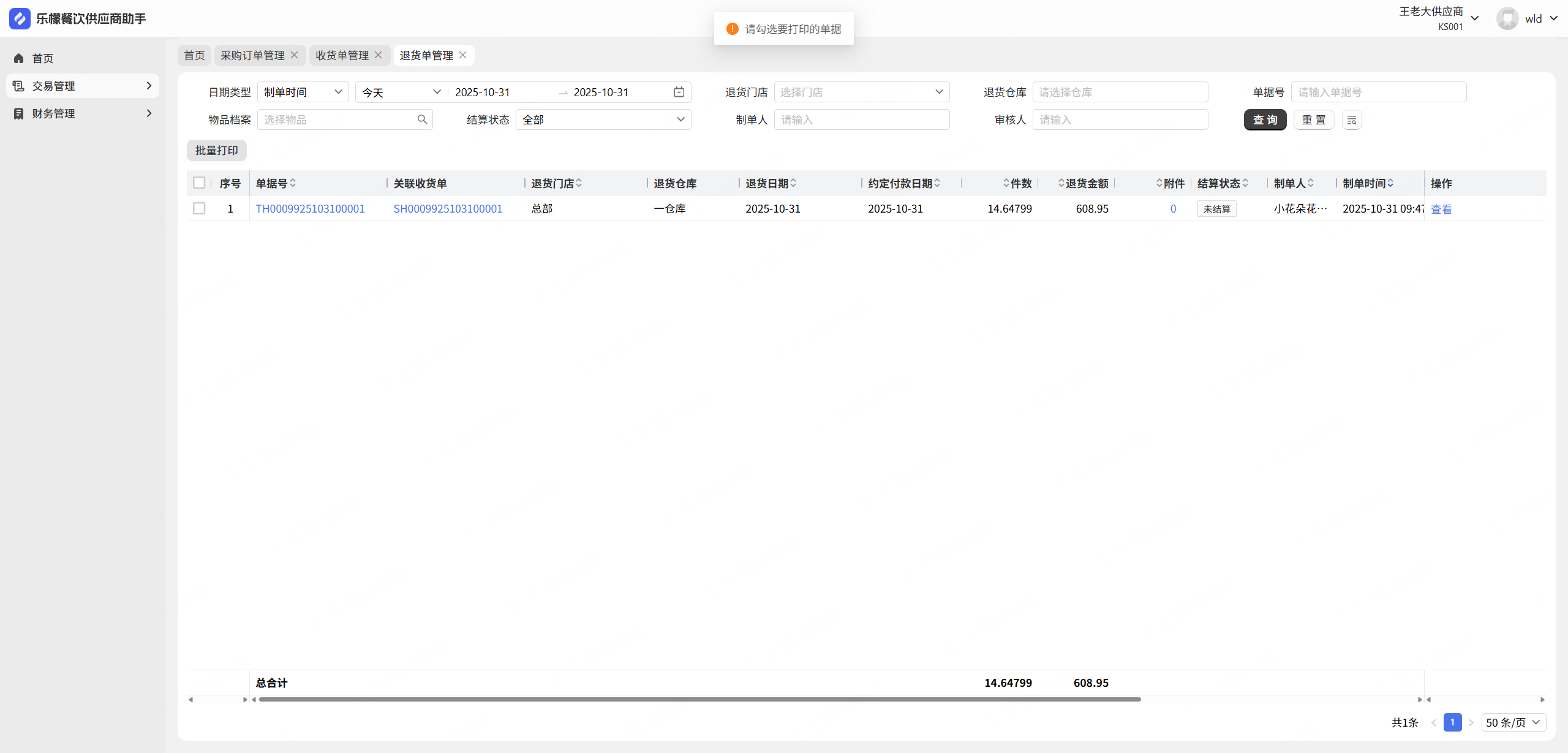Close the 收货单管理 tab
This screenshot has width=1568, height=753.
tap(379, 55)
